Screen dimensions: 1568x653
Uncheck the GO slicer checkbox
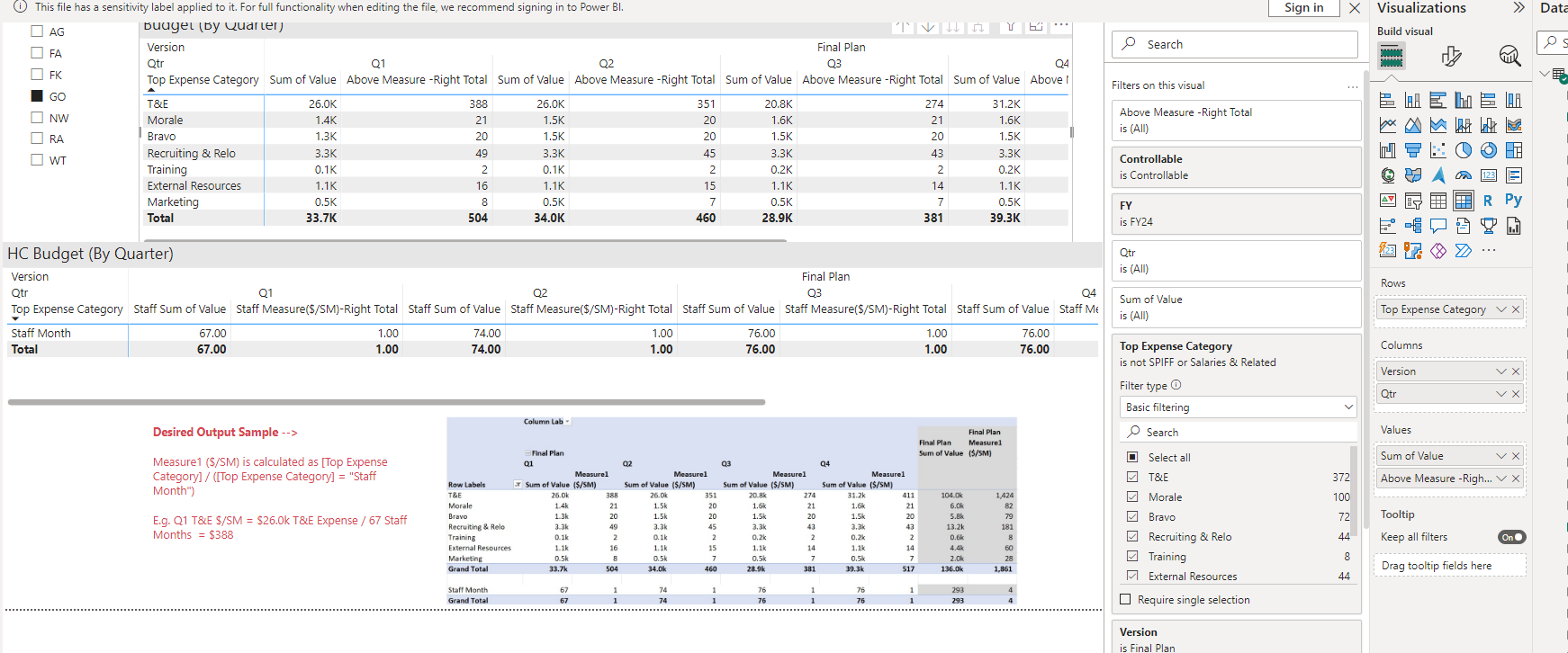37,96
